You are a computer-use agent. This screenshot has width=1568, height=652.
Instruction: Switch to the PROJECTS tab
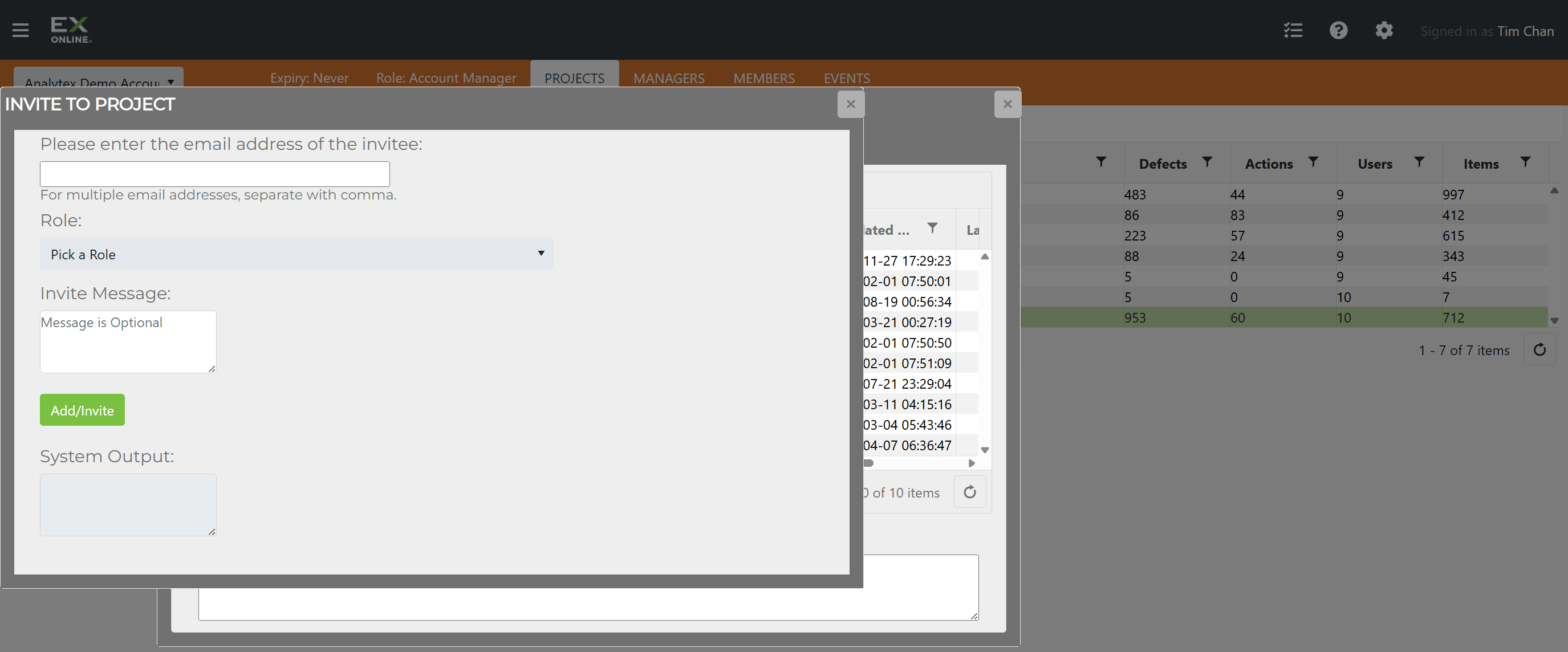[574, 78]
